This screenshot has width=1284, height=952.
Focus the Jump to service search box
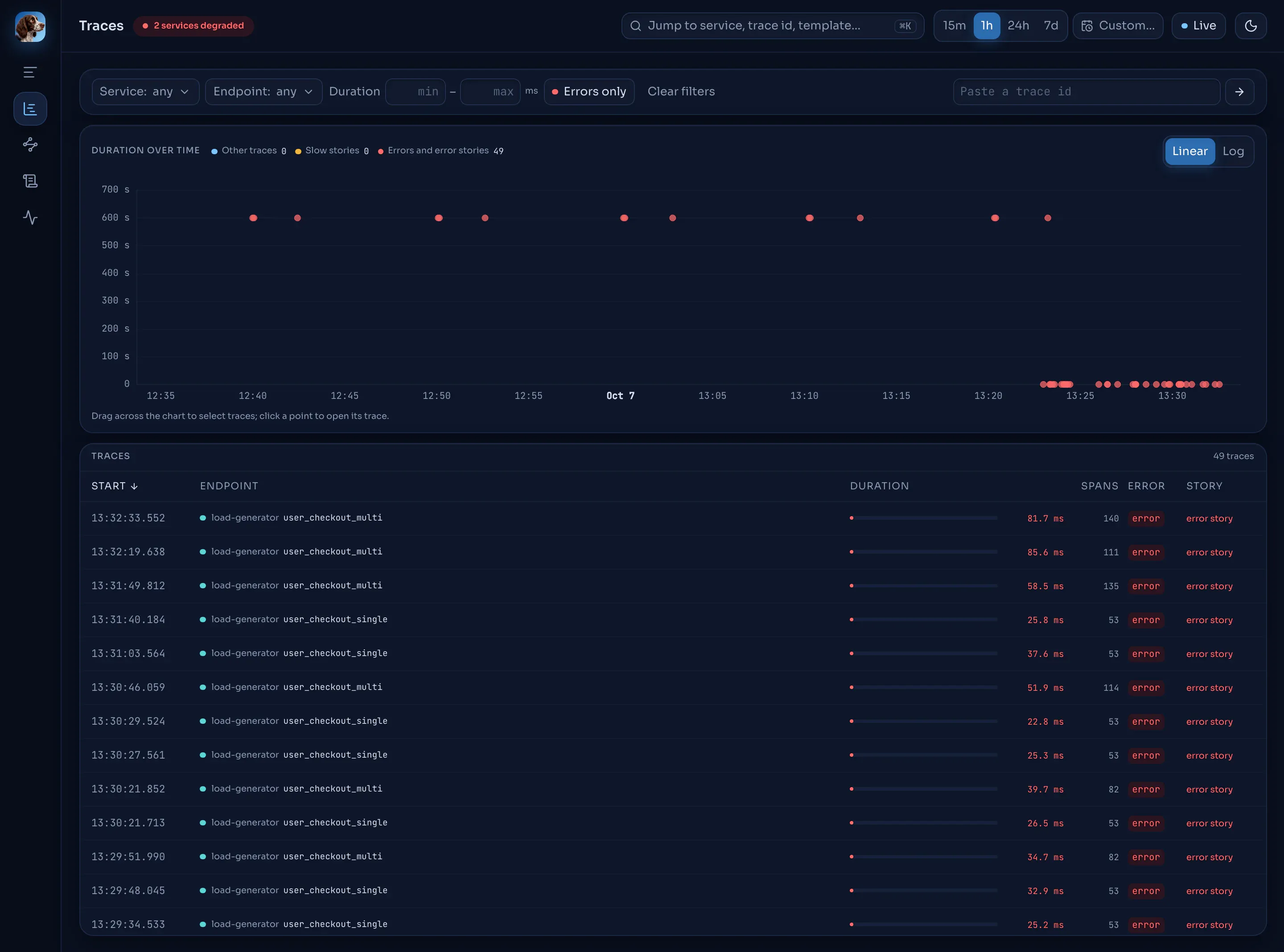click(772, 26)
